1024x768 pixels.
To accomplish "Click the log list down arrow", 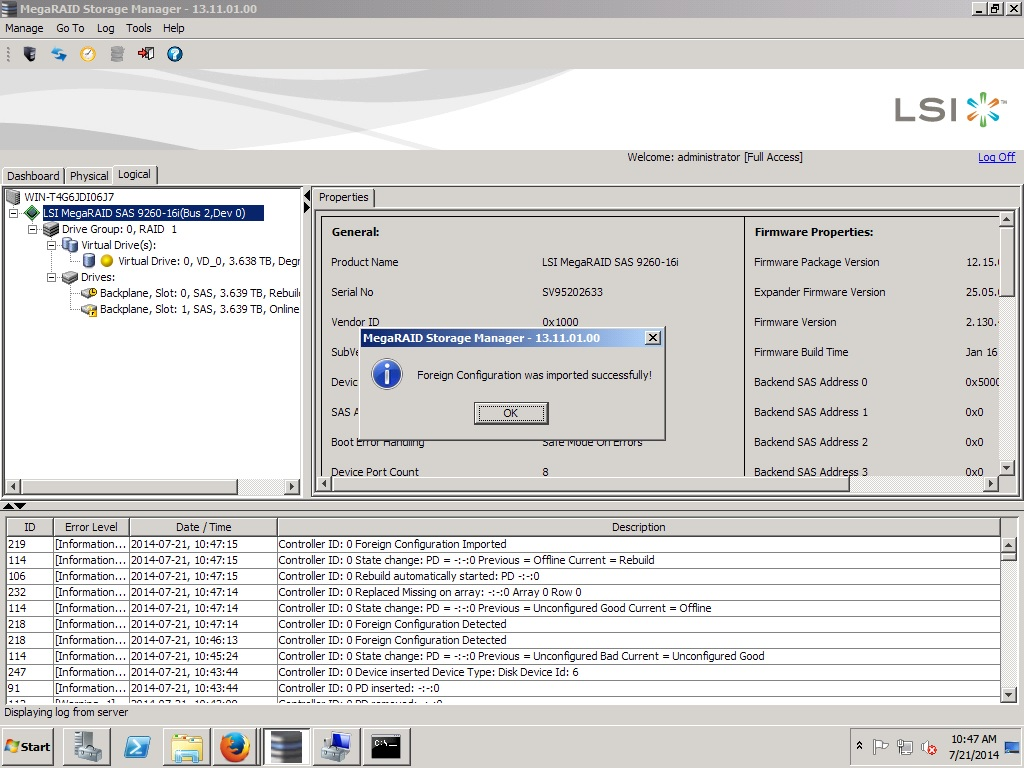I will (1008, 695).
